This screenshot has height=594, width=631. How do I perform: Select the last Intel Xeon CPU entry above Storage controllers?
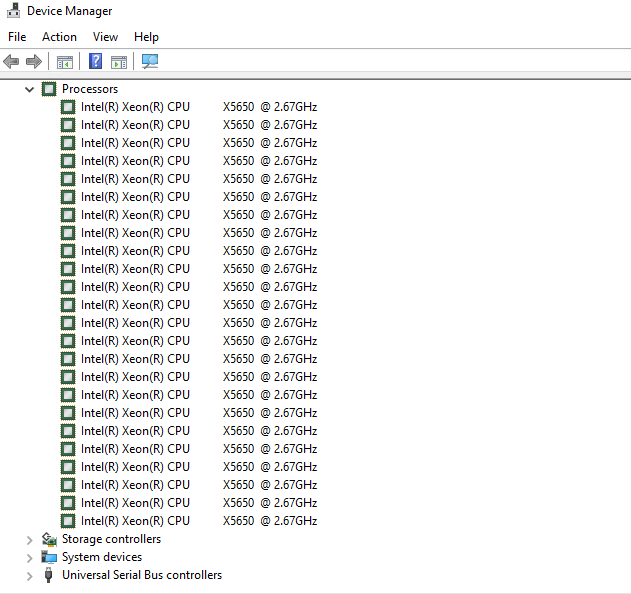(x=199, y=521)
